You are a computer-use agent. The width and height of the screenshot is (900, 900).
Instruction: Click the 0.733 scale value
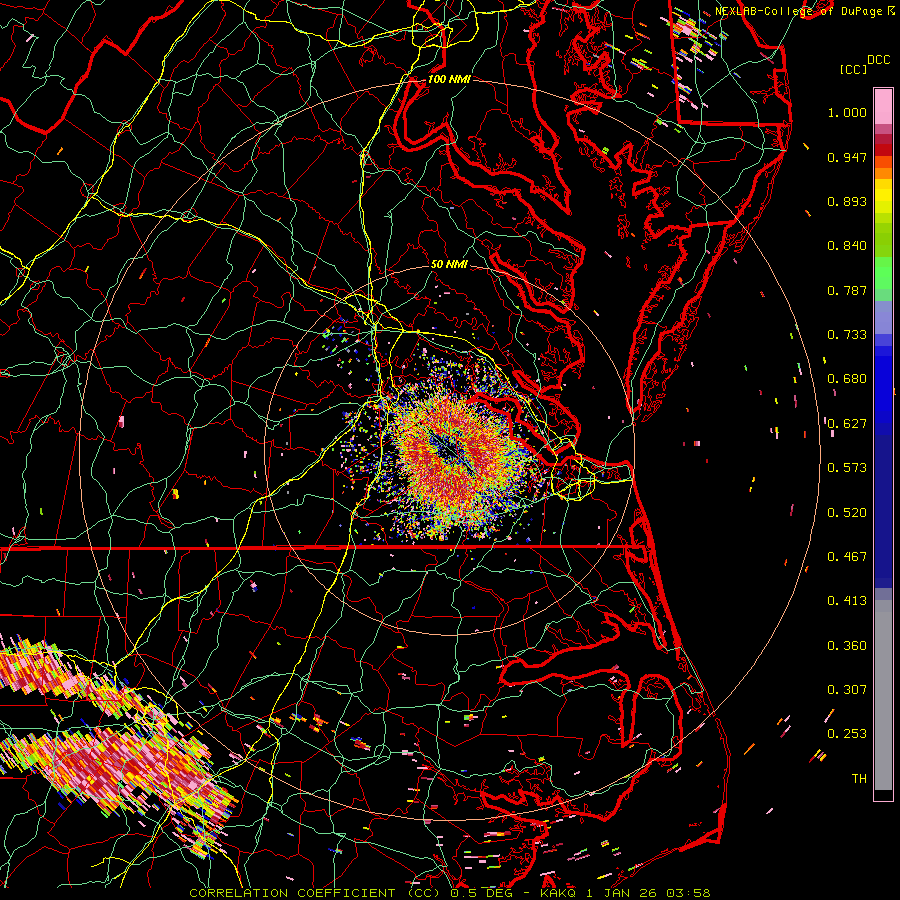tap(847, 335)
